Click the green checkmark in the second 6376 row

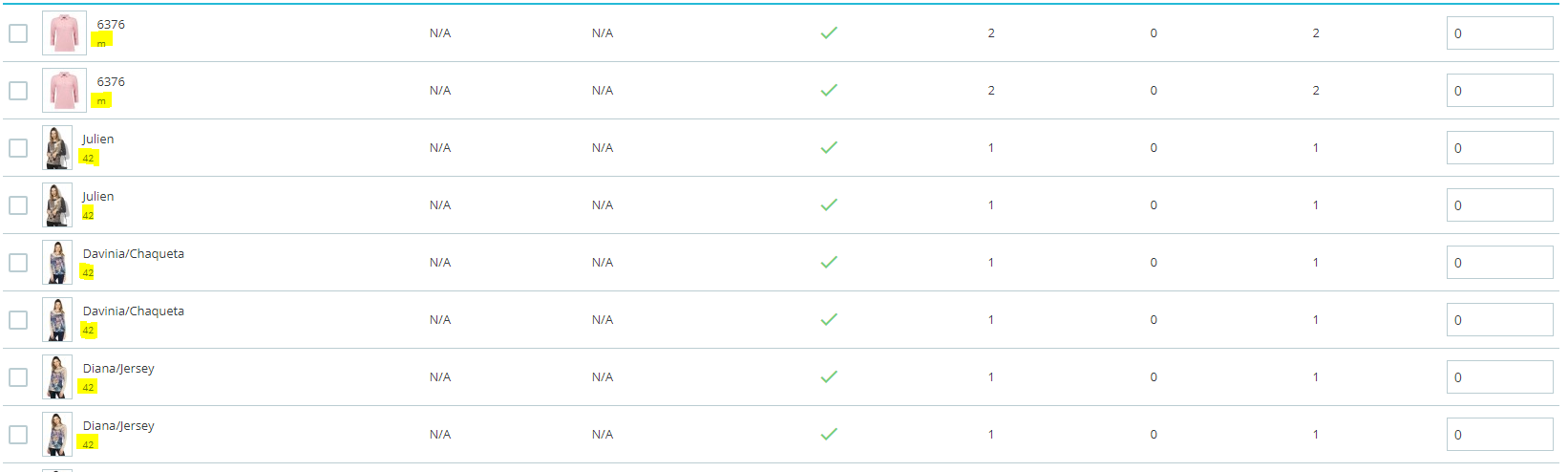tap(829, 90)
